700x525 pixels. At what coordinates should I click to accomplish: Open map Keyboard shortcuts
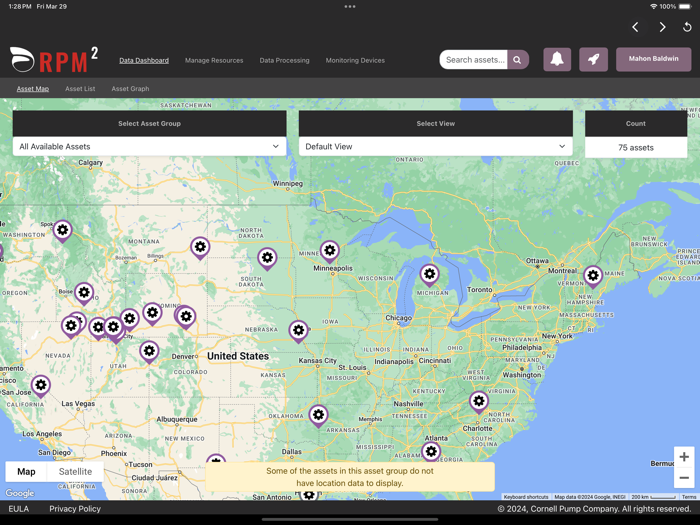pos(525,497)
